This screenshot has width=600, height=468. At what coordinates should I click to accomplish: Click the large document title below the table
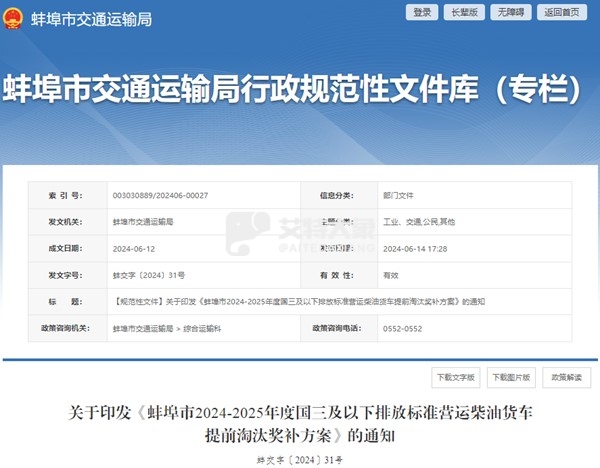300,422
